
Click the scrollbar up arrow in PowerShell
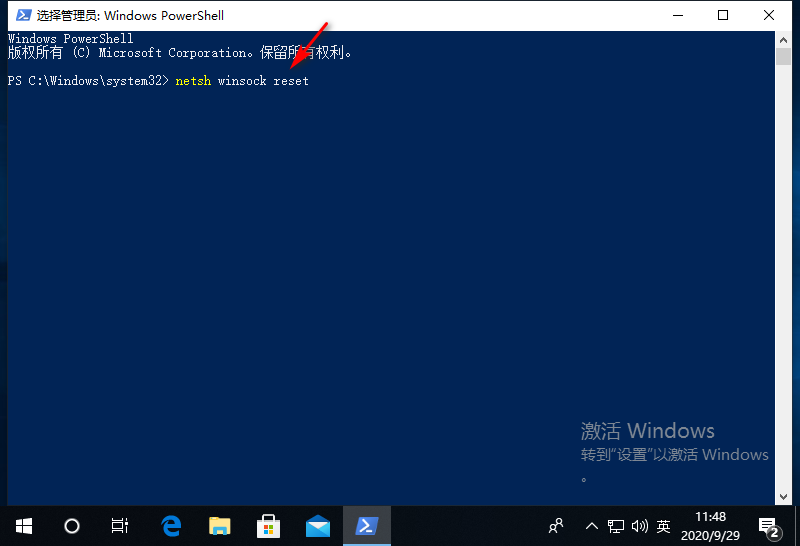tap(784, 39)
